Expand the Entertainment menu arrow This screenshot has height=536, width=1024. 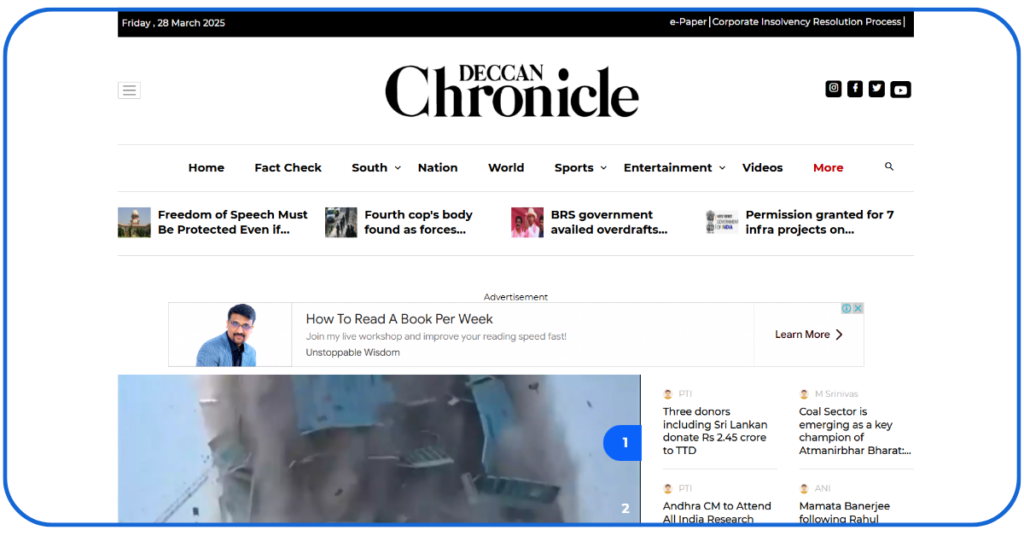point(722,168)
